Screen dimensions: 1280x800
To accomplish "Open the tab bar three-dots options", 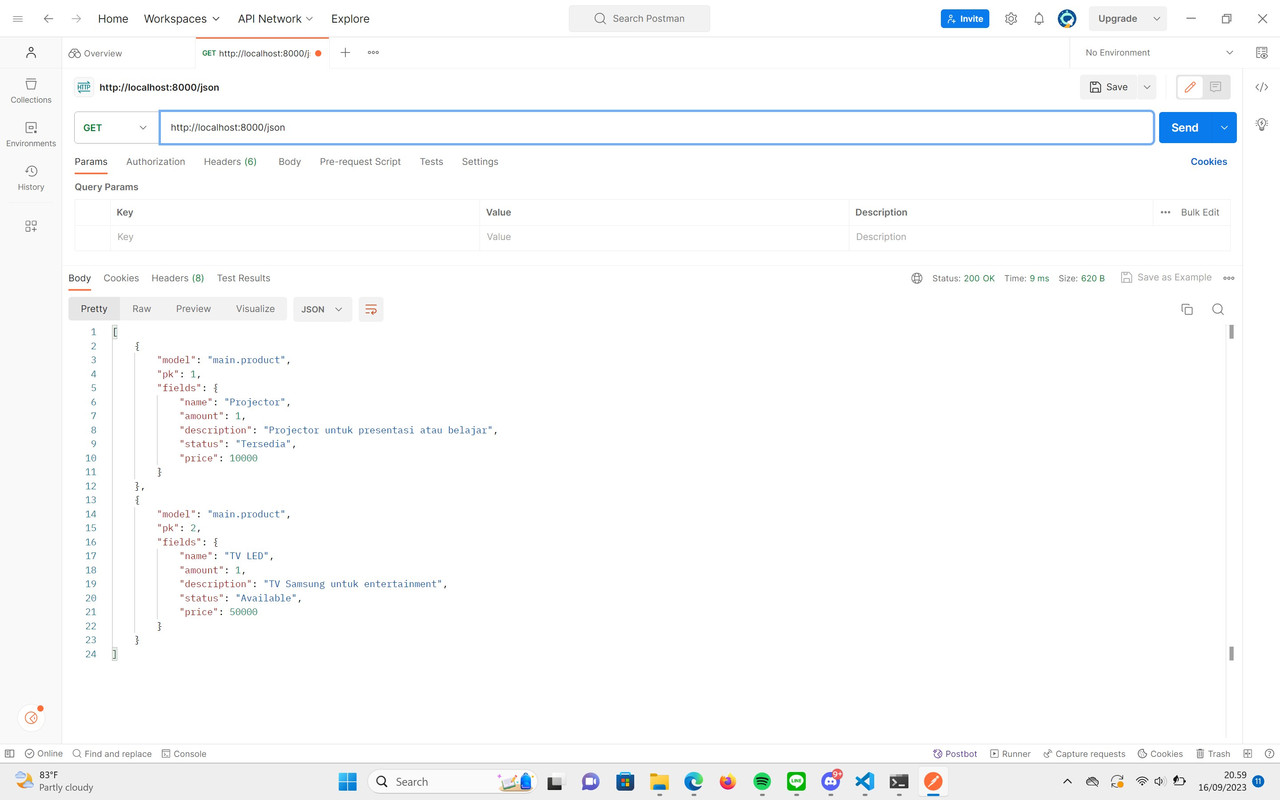I will [x=373, y=53].
